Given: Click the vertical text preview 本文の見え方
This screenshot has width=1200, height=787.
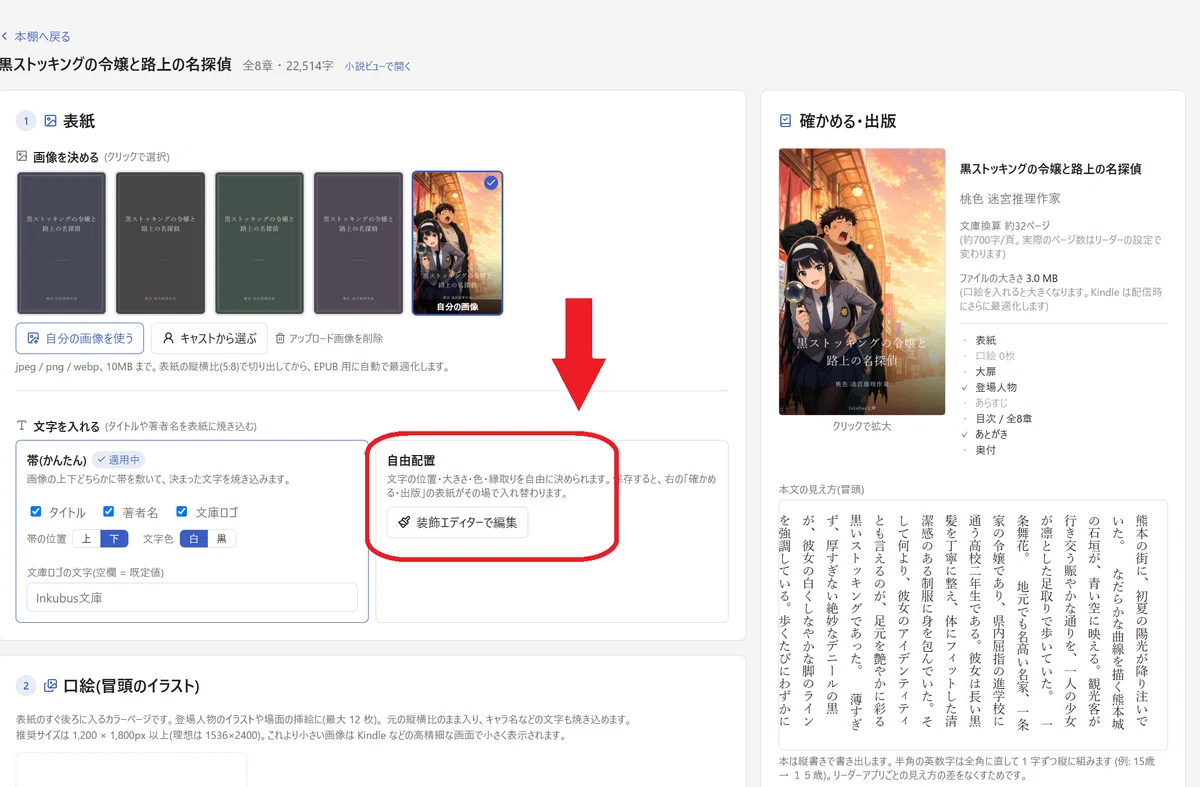Looking at the screenshot, I should pyautogui.click(x=973, y=625).
